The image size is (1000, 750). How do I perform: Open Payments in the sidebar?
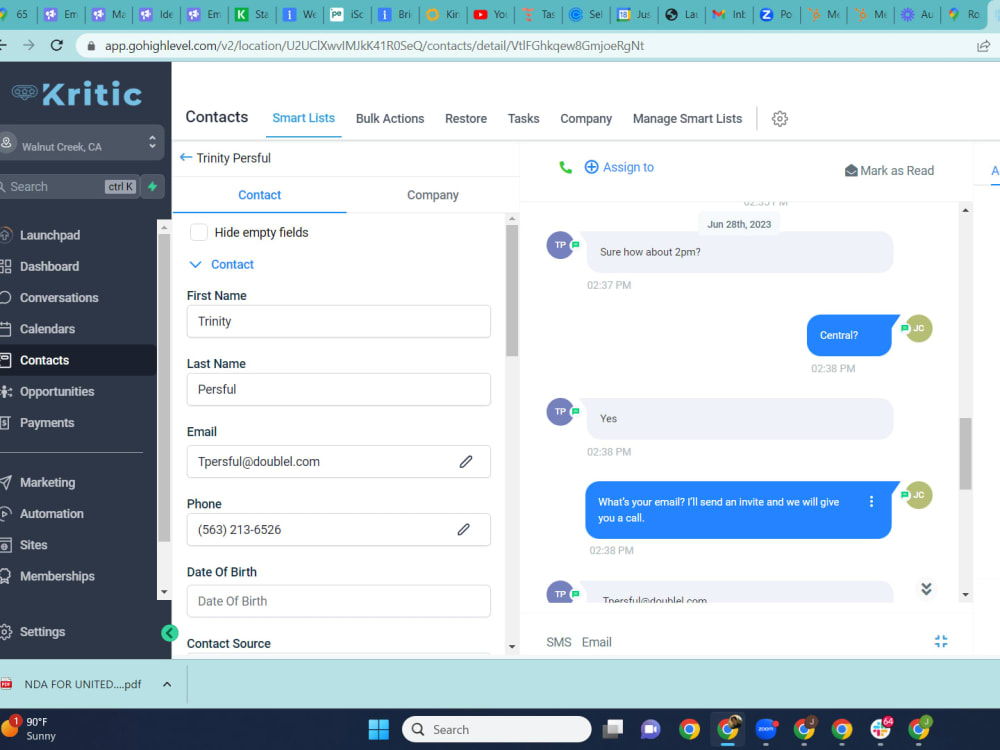tap(47, 423)
